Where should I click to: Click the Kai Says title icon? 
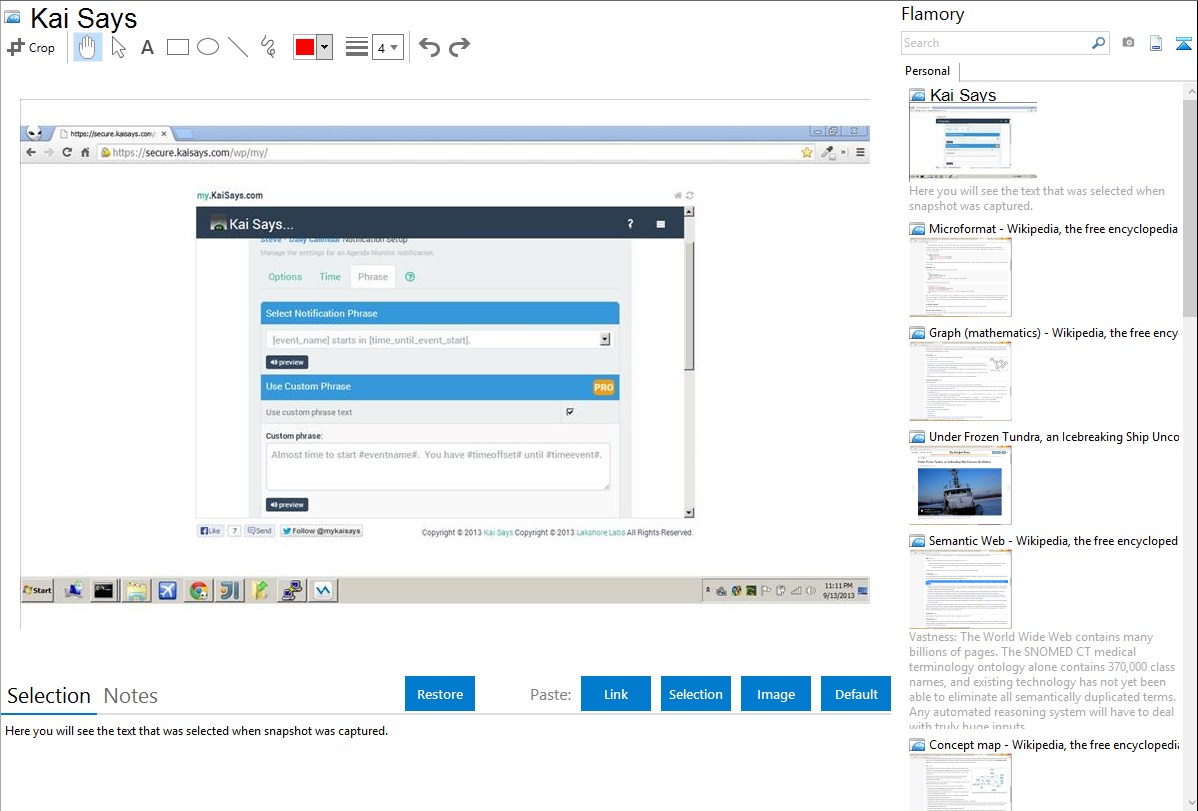click(x=13, y=17)
